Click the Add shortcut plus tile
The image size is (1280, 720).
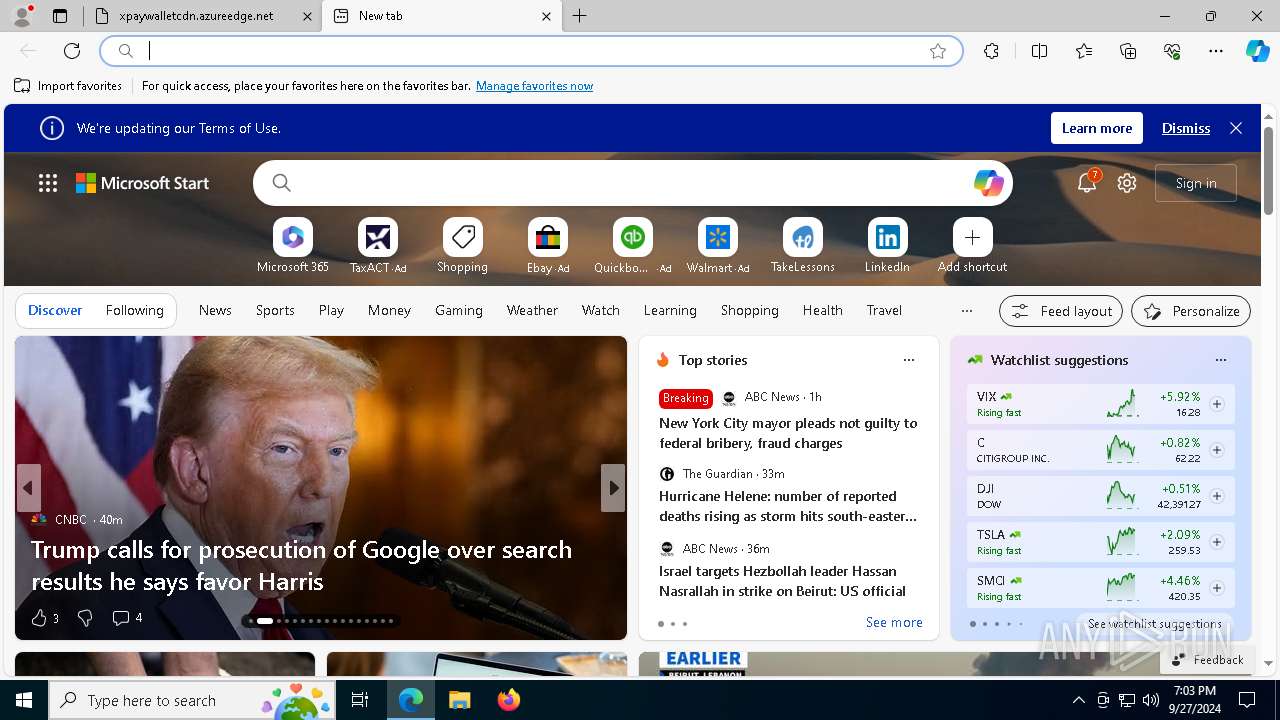pos(973,237)
